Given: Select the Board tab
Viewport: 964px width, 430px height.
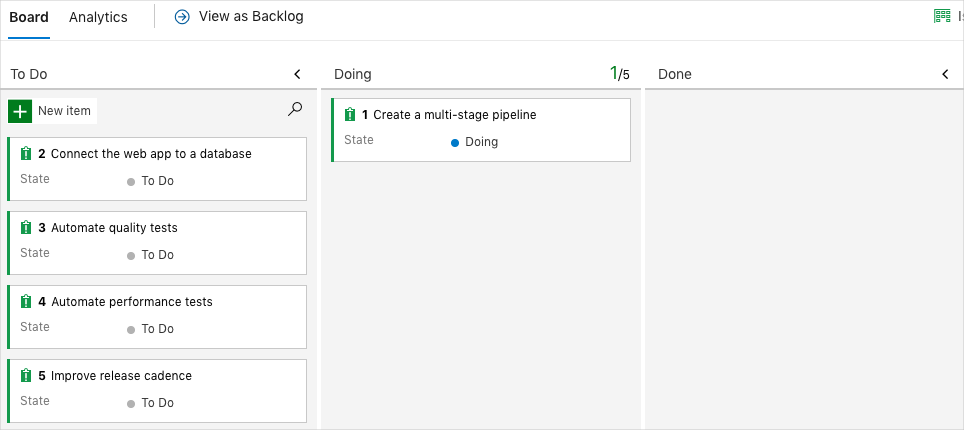Looking at the screenshot, I should [x=29, y=17].
